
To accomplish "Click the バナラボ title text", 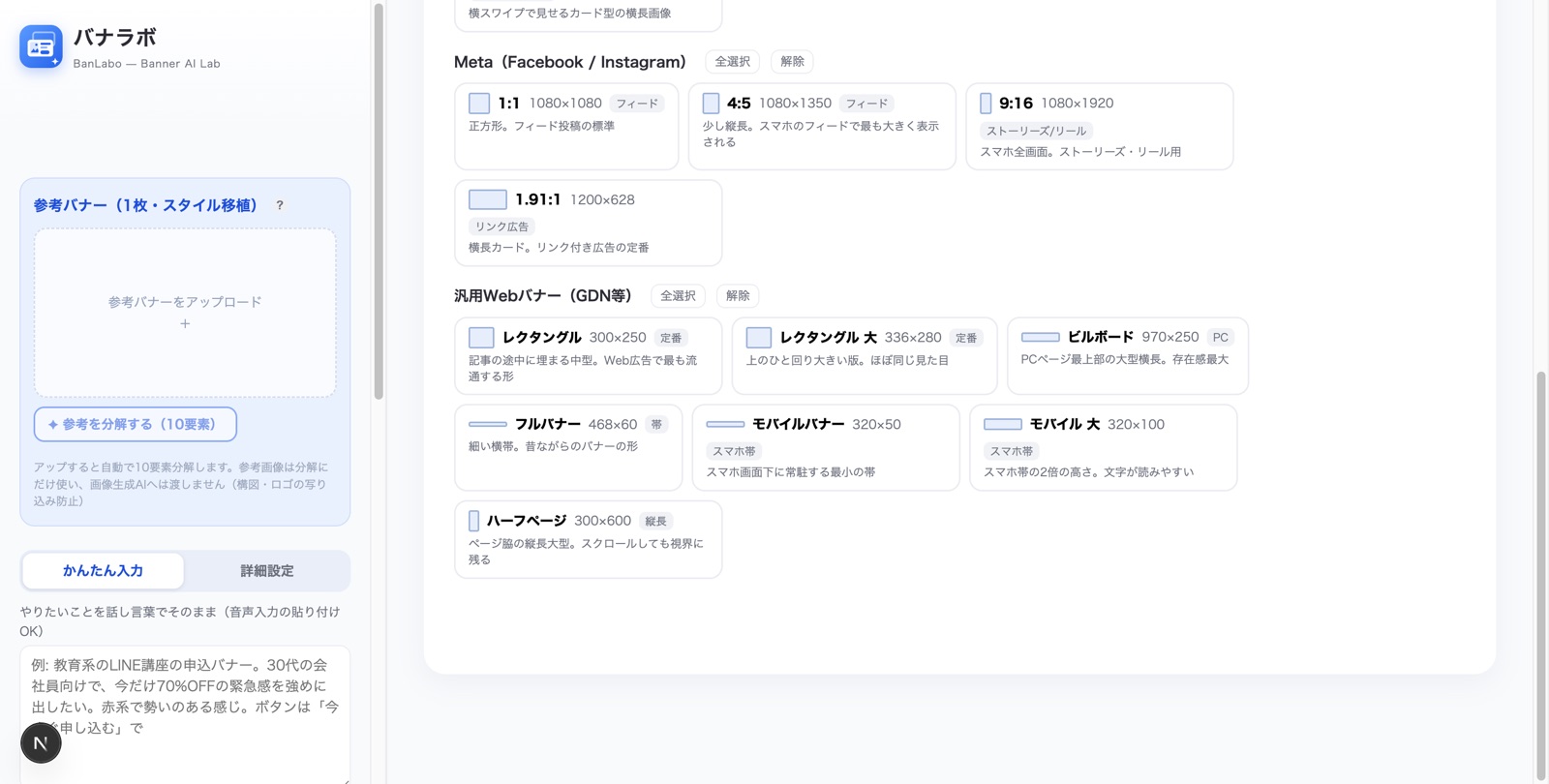I will [114, 38].
